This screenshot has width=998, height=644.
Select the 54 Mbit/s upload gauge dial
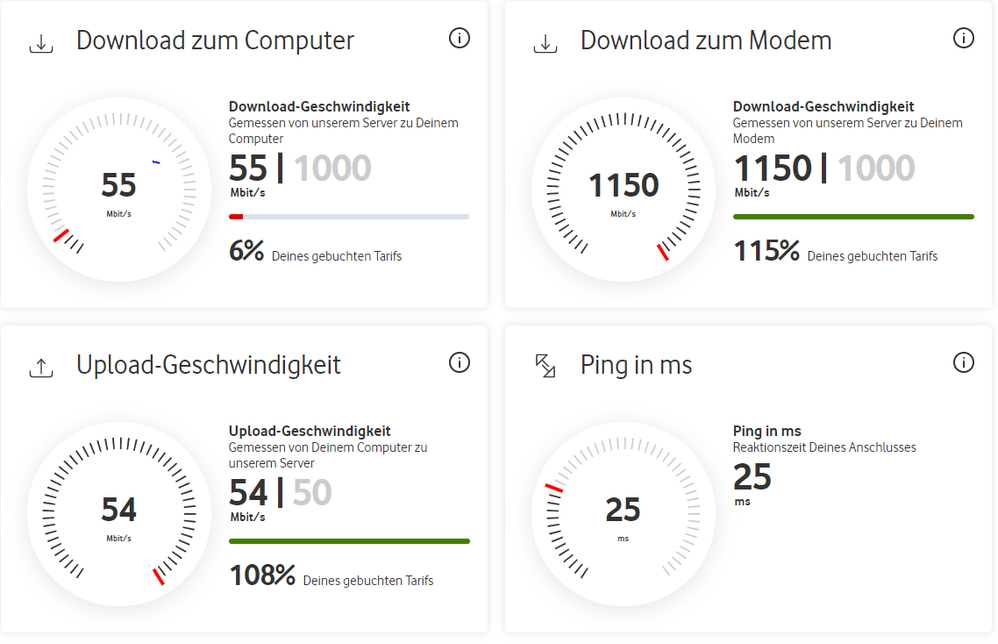point(119,510)
